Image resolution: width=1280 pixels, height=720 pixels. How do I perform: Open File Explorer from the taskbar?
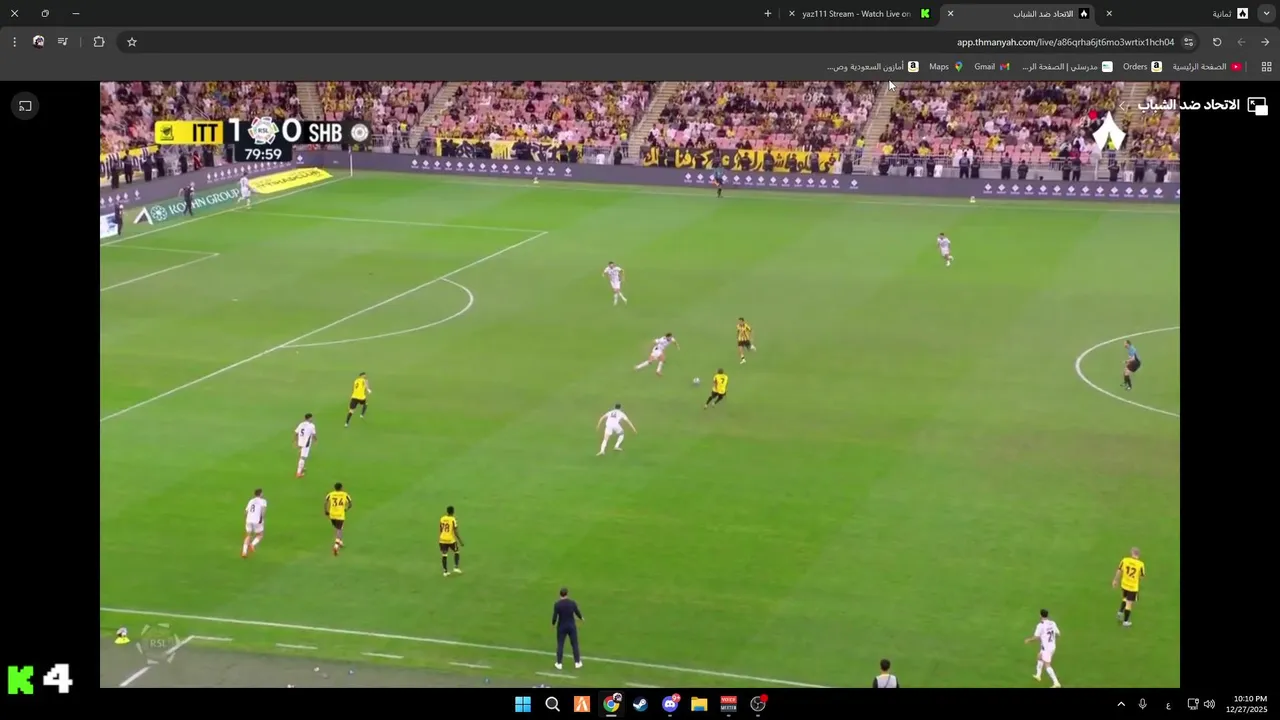[699, 704]
